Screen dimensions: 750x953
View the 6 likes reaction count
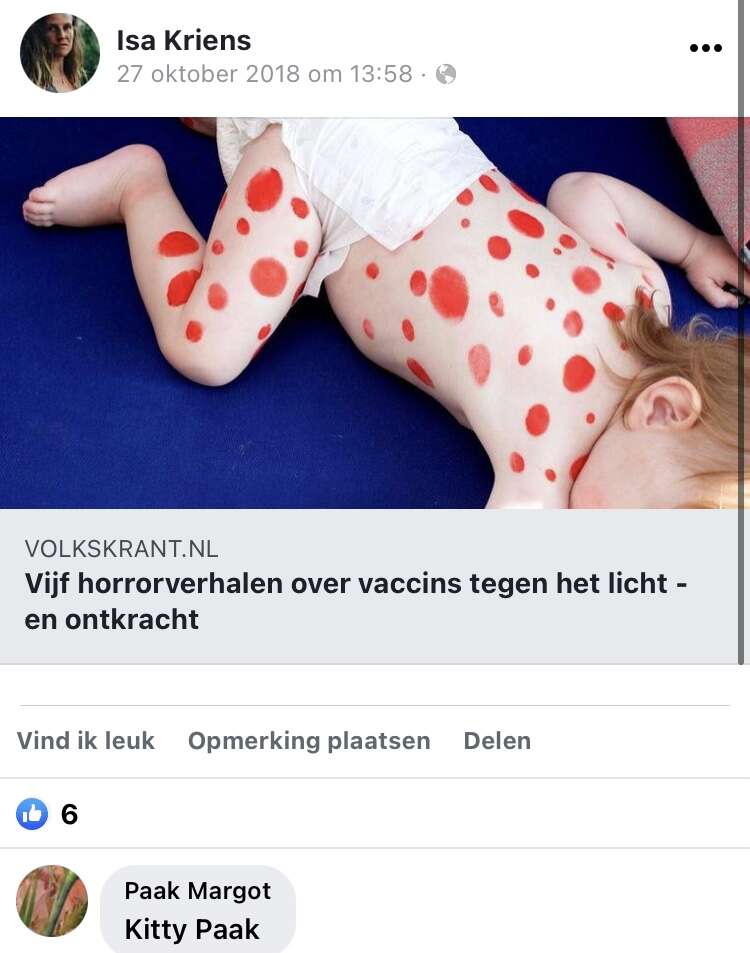[69, 814]
